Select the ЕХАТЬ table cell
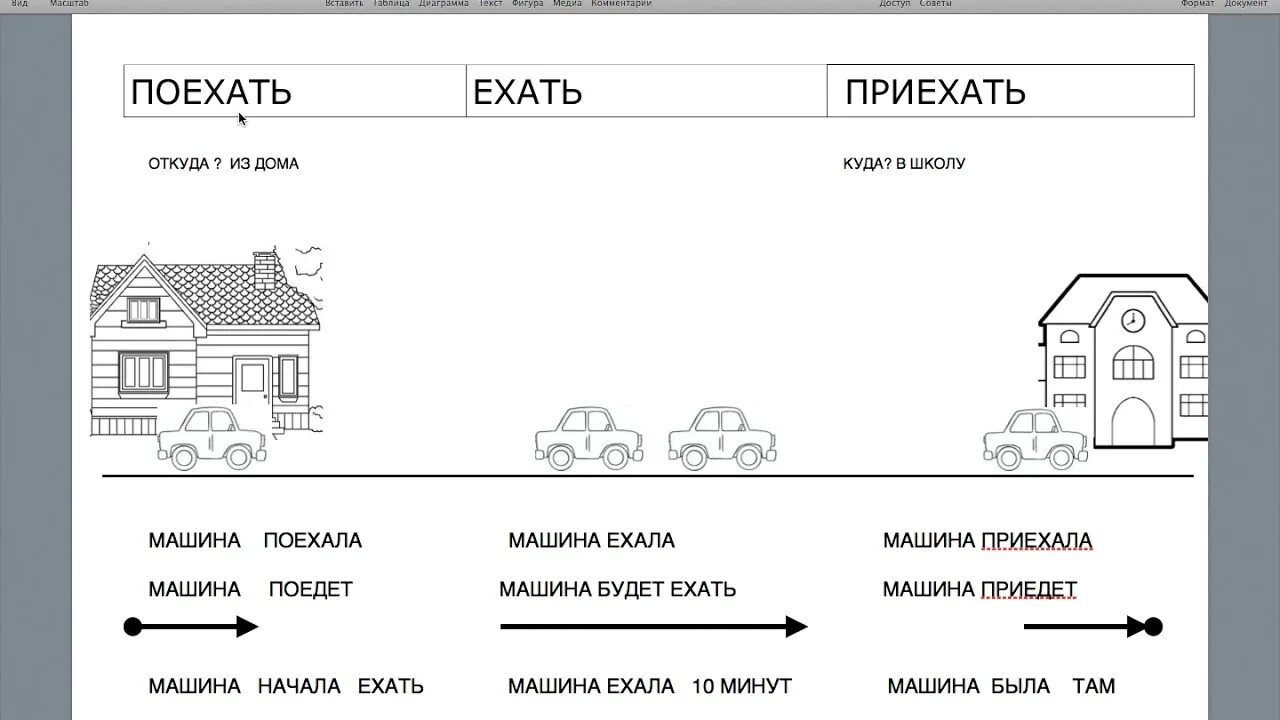 [647, 91]
